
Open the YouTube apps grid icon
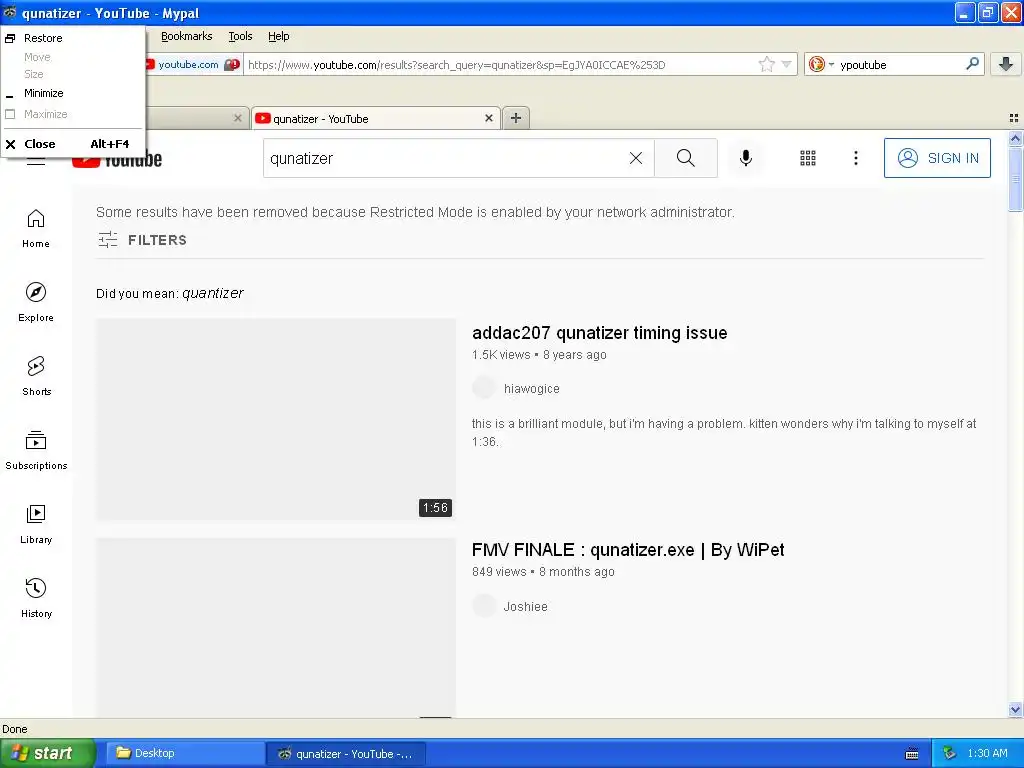[808, 158]
